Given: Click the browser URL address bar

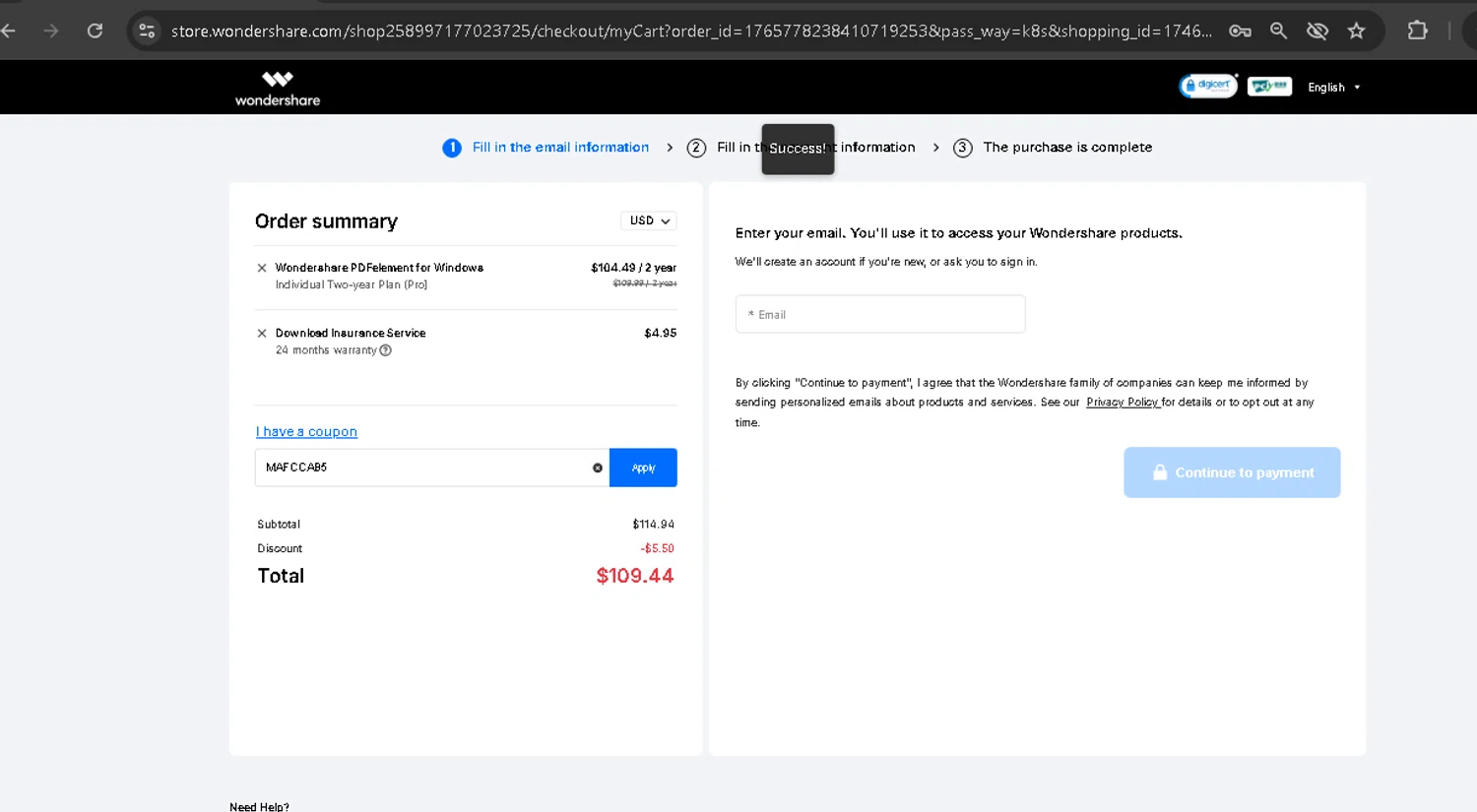Looking at the screenshot, I should point(691,31).
